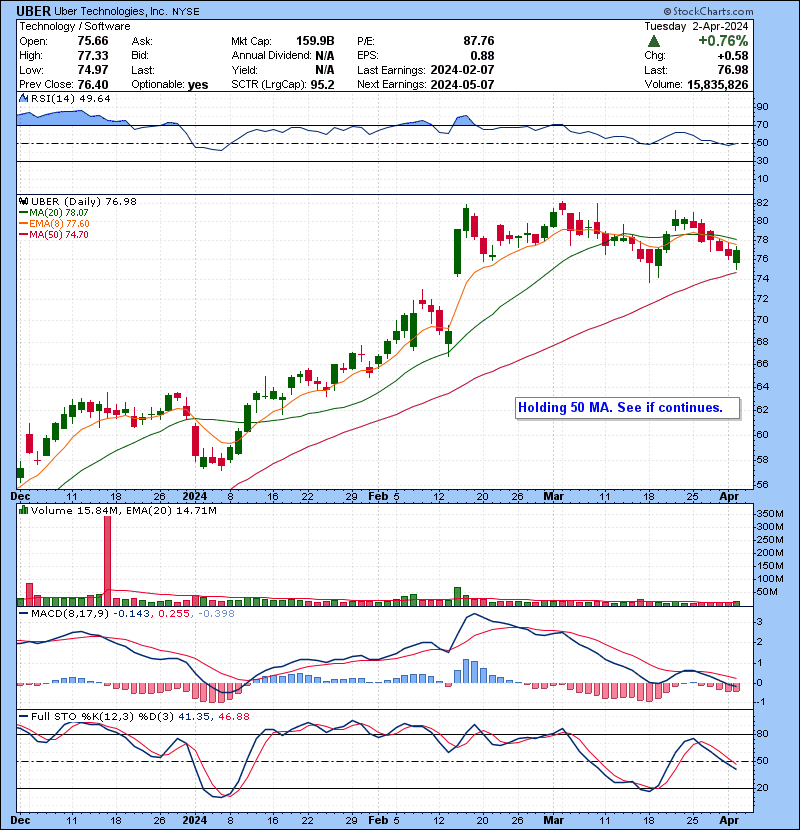
Task: Click the MACD histogram value -0.398
Action: point(216,614)
